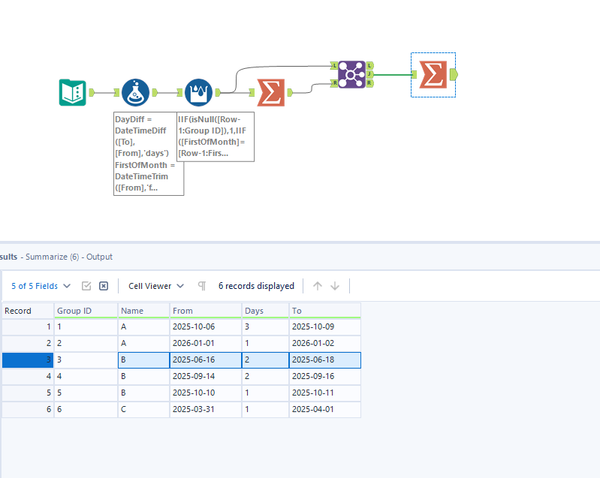Image resolution: width=600 pixels, height=478 pixels.
Task: Select the Formula tool on canvas
Action: click(x=135, y=92)
